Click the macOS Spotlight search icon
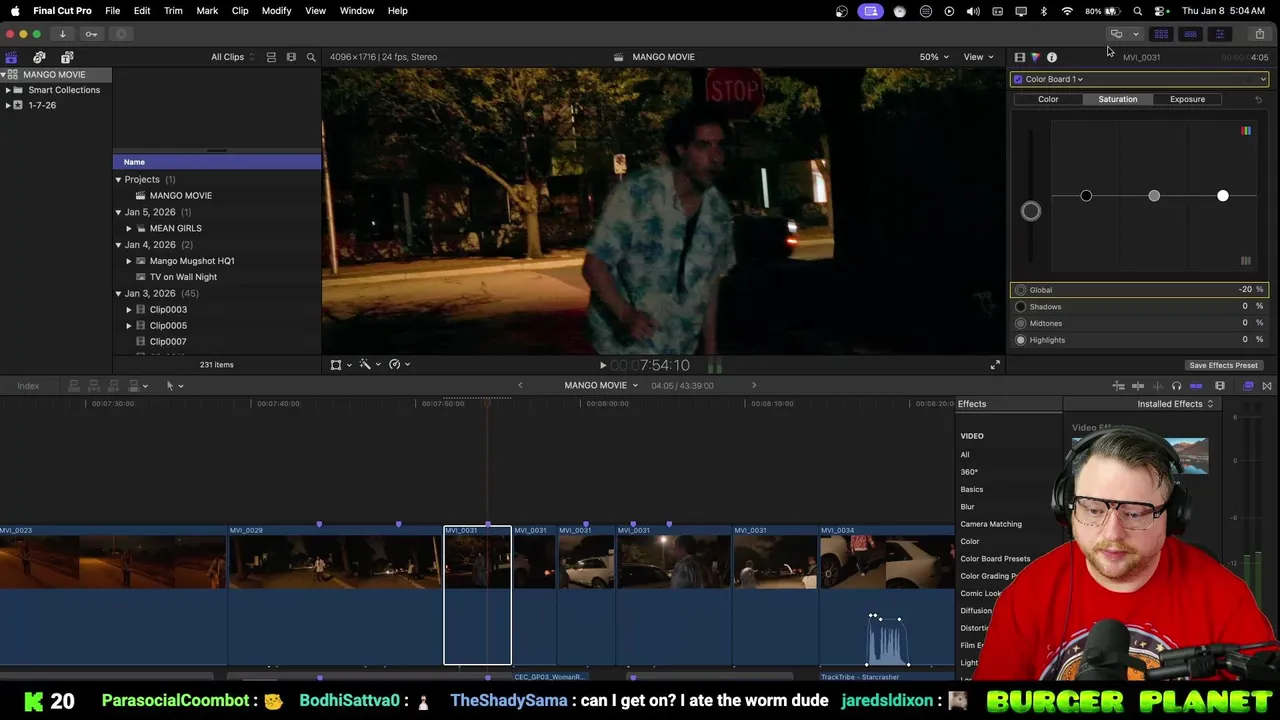1280x720 pixels. [1137, 11]
